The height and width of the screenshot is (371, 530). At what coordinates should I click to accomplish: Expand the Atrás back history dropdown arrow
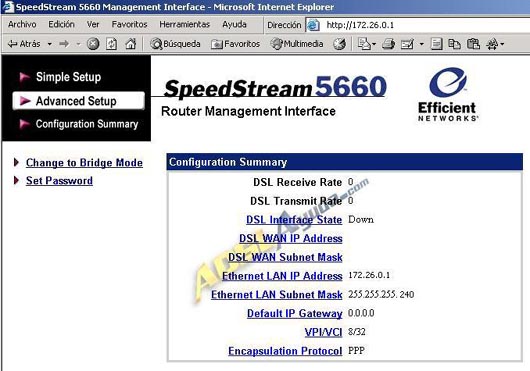50,44
